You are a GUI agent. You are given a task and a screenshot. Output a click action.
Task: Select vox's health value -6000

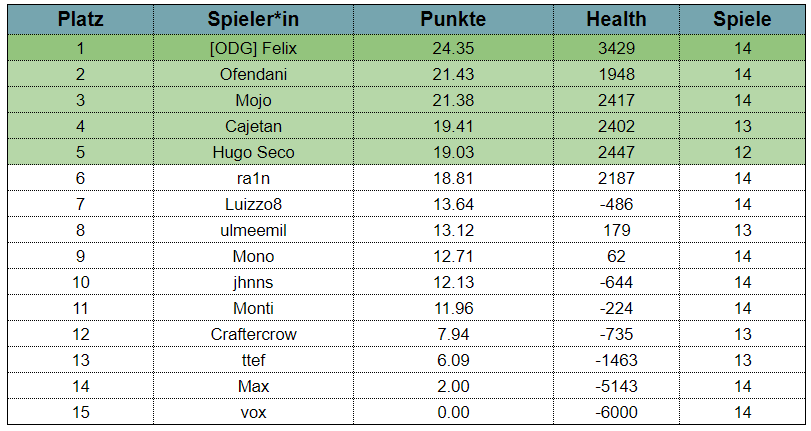[616, 412]
